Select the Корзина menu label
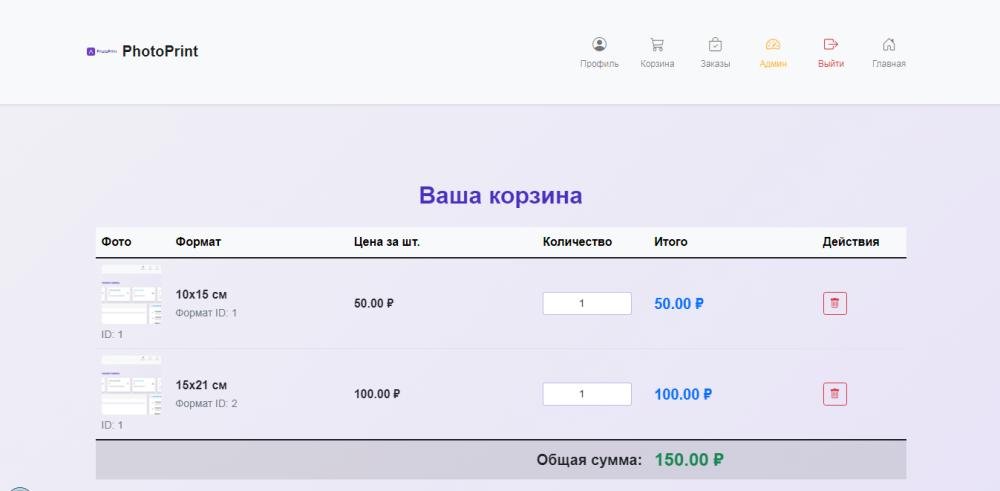 point(657,64)
